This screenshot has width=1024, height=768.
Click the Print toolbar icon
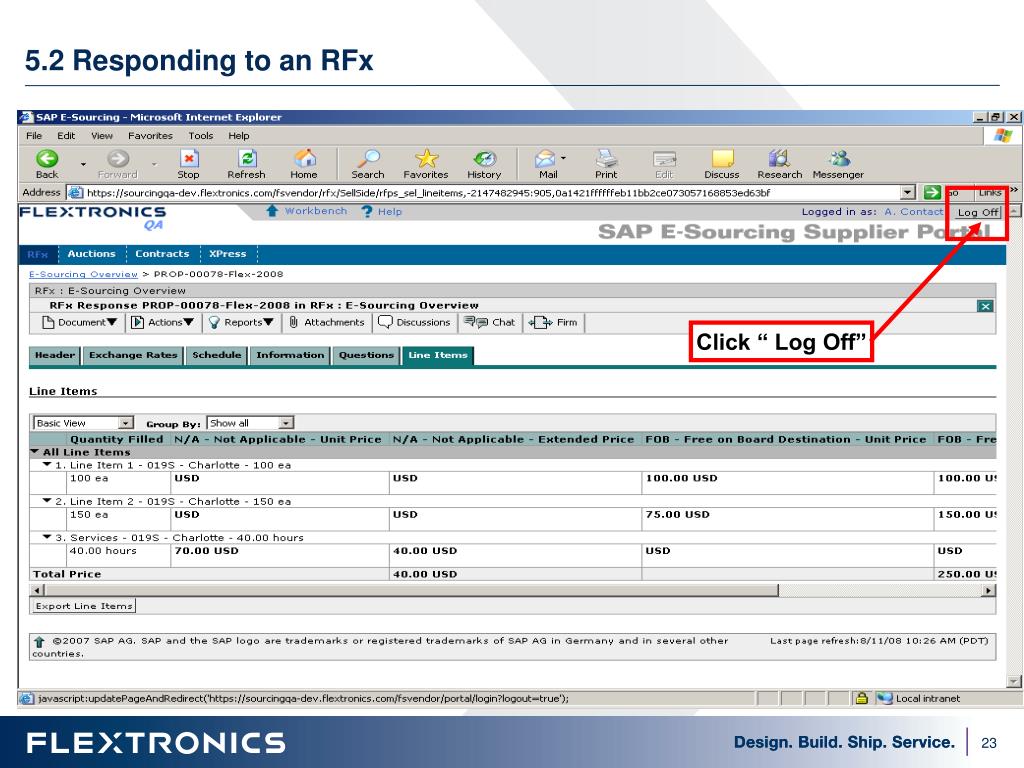tap(606, 164)
